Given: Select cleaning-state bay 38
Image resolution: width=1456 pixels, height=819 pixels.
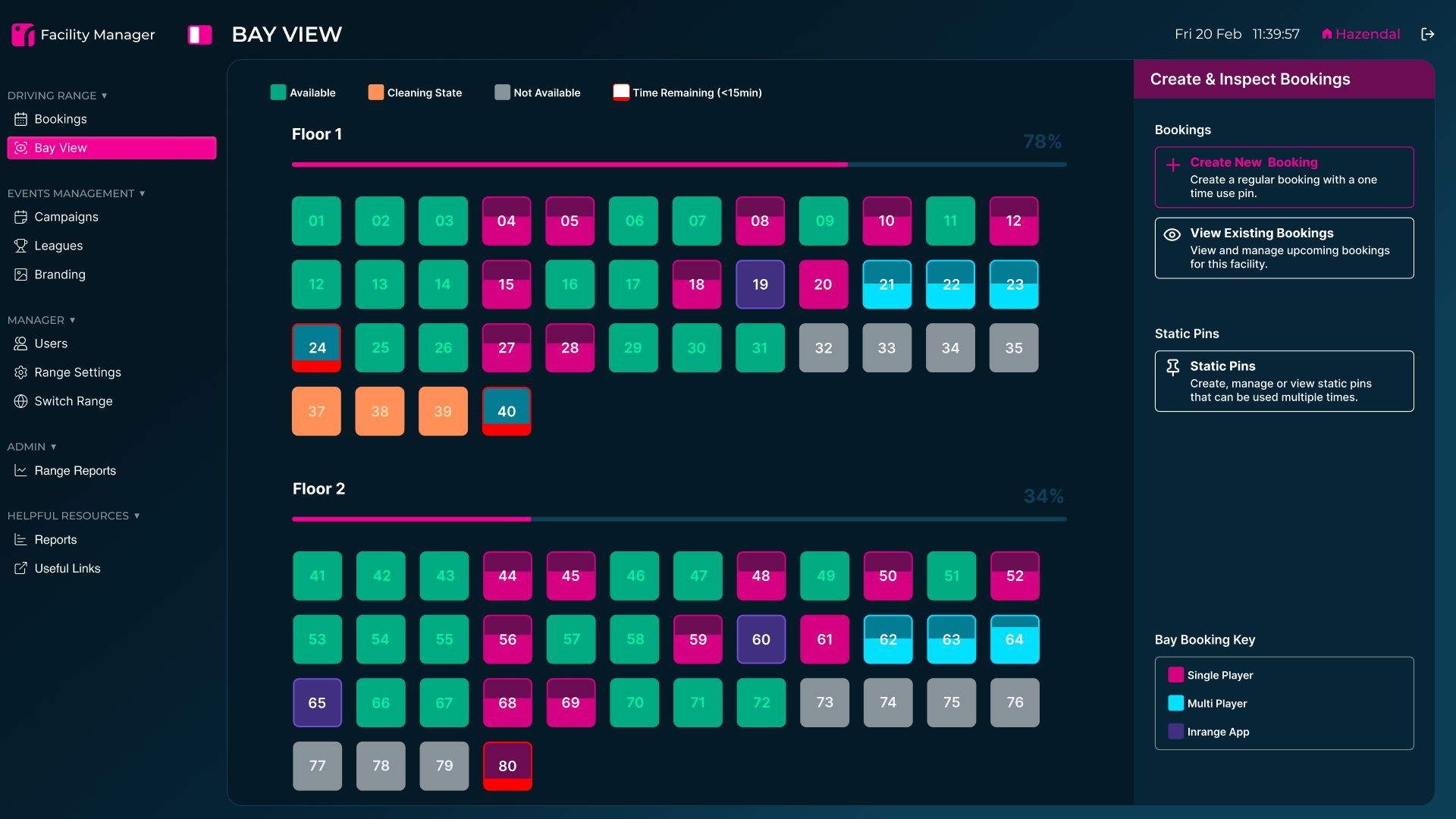Looking at the screenshot, I should point(379,411).
